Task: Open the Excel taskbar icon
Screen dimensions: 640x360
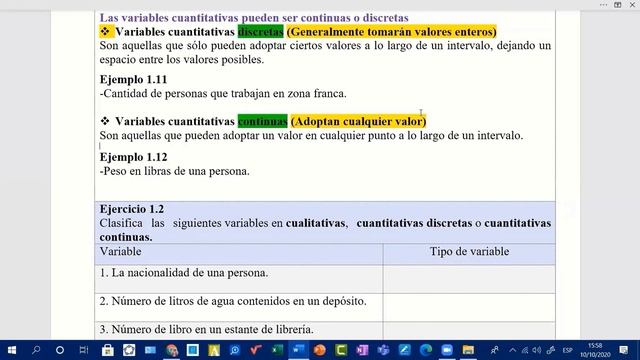Action: coord(278,350)
